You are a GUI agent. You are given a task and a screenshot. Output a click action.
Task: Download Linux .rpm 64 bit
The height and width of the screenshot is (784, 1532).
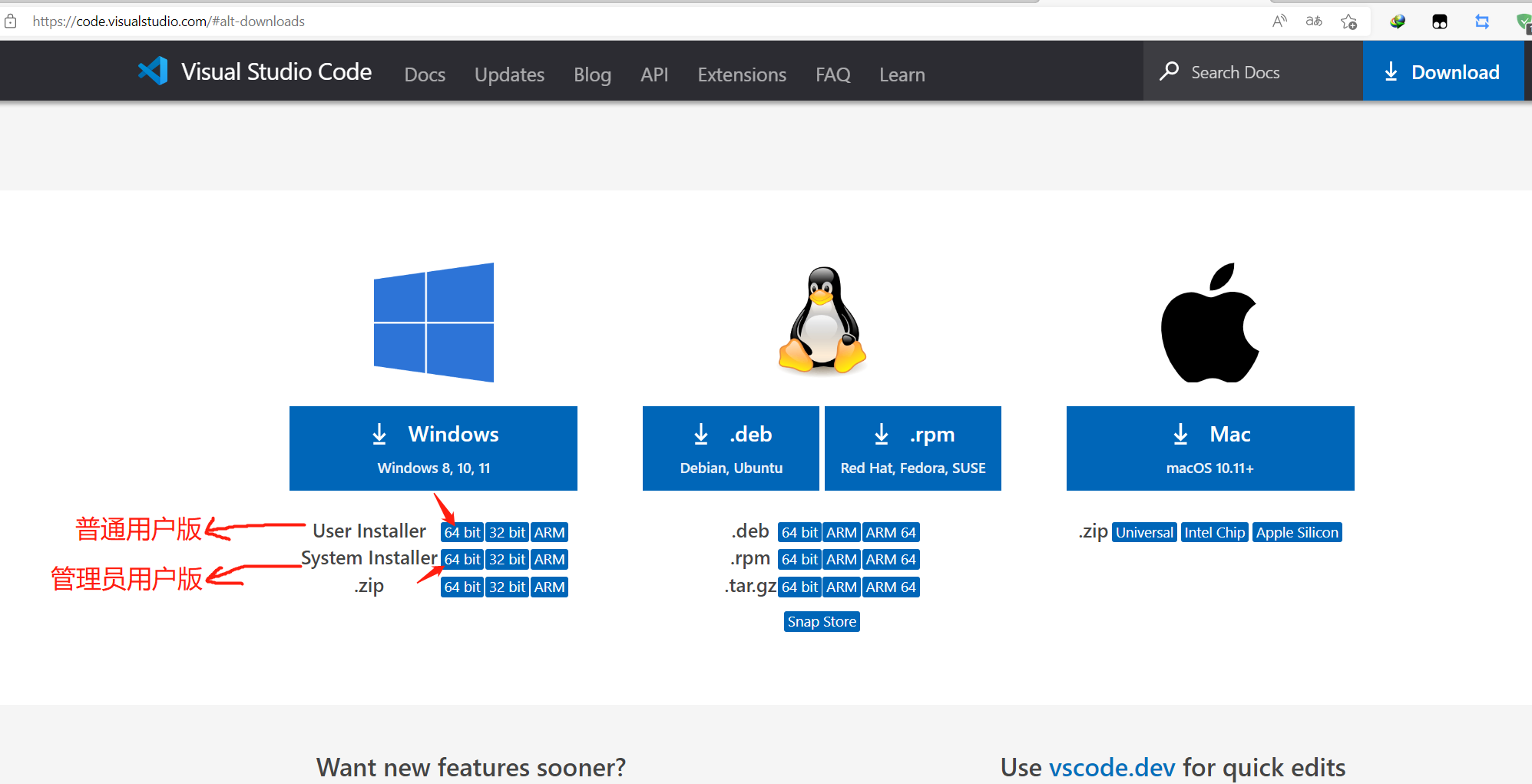click(x=799, y=559)
